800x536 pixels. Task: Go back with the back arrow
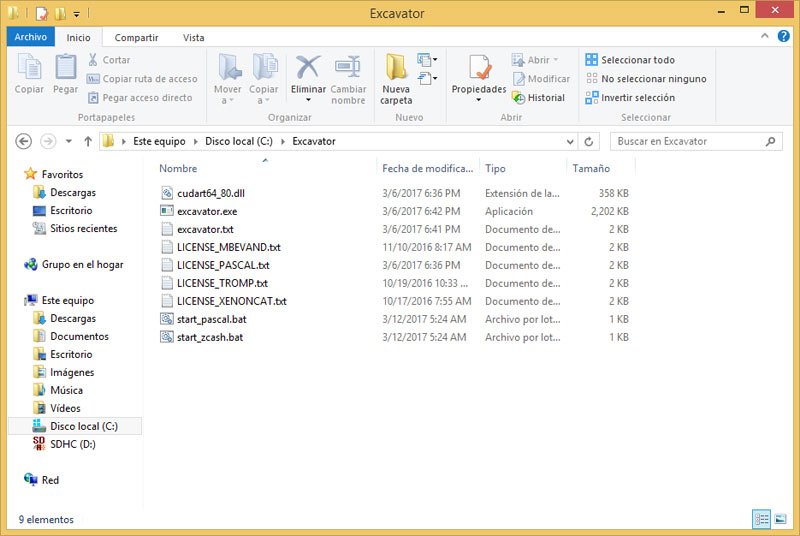pyautogui.click(x=23, y=141)
